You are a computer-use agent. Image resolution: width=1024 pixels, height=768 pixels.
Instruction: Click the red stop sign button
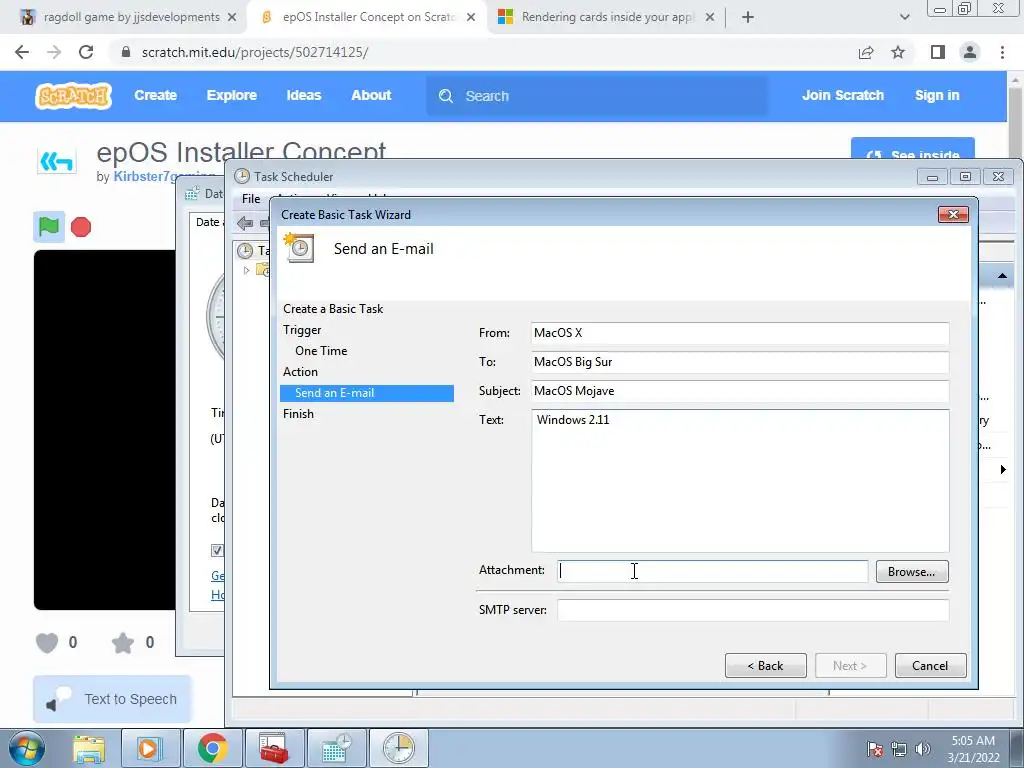(81, 227)
